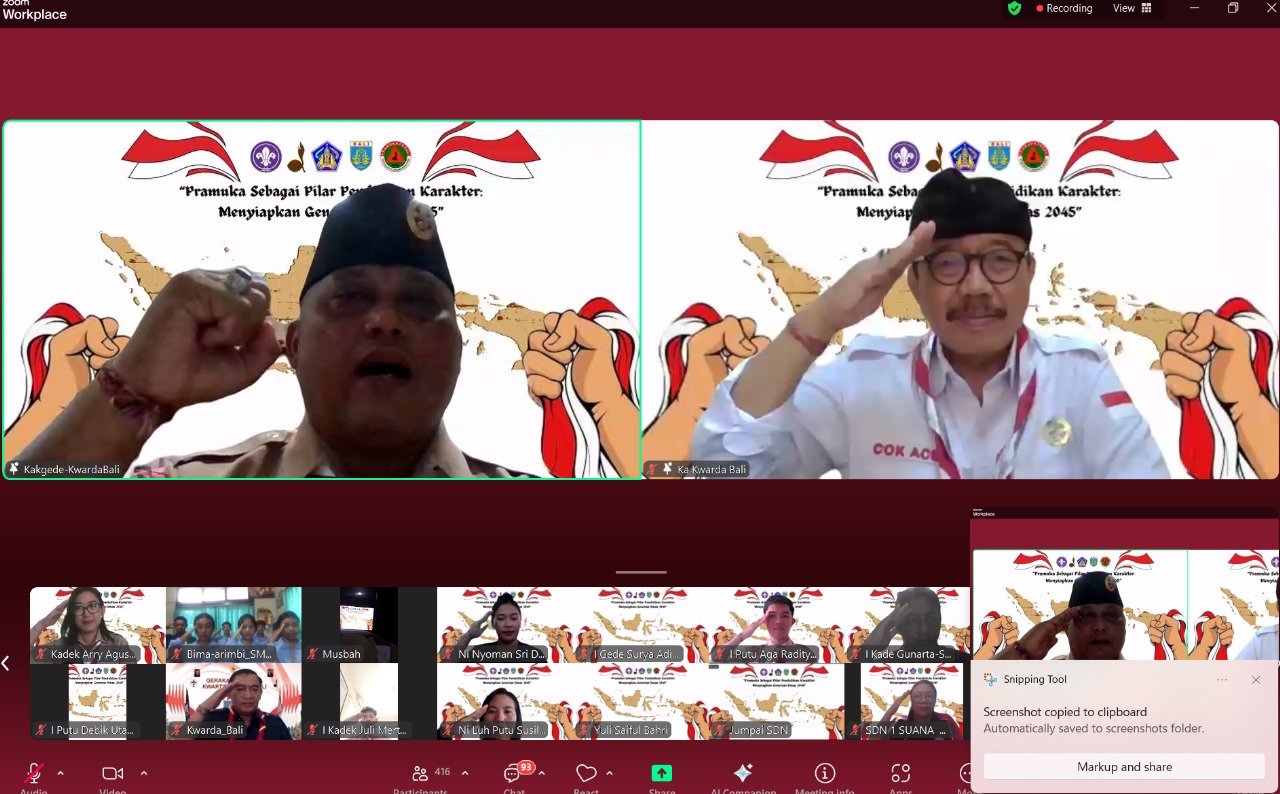This screenshot has width=1280, height=794.
Task: Open Snipping Tool notification options dots
Action: (x=1222, y=680)
